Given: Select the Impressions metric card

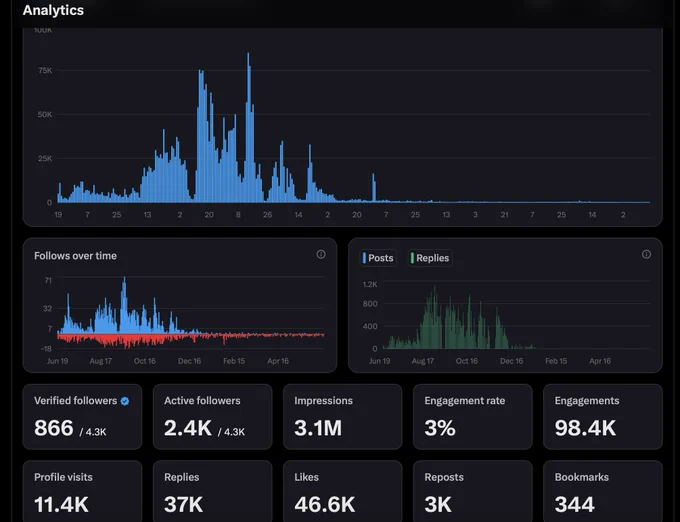Looking at the screenshot, I should pyautogui.click(x=343, y=417).
